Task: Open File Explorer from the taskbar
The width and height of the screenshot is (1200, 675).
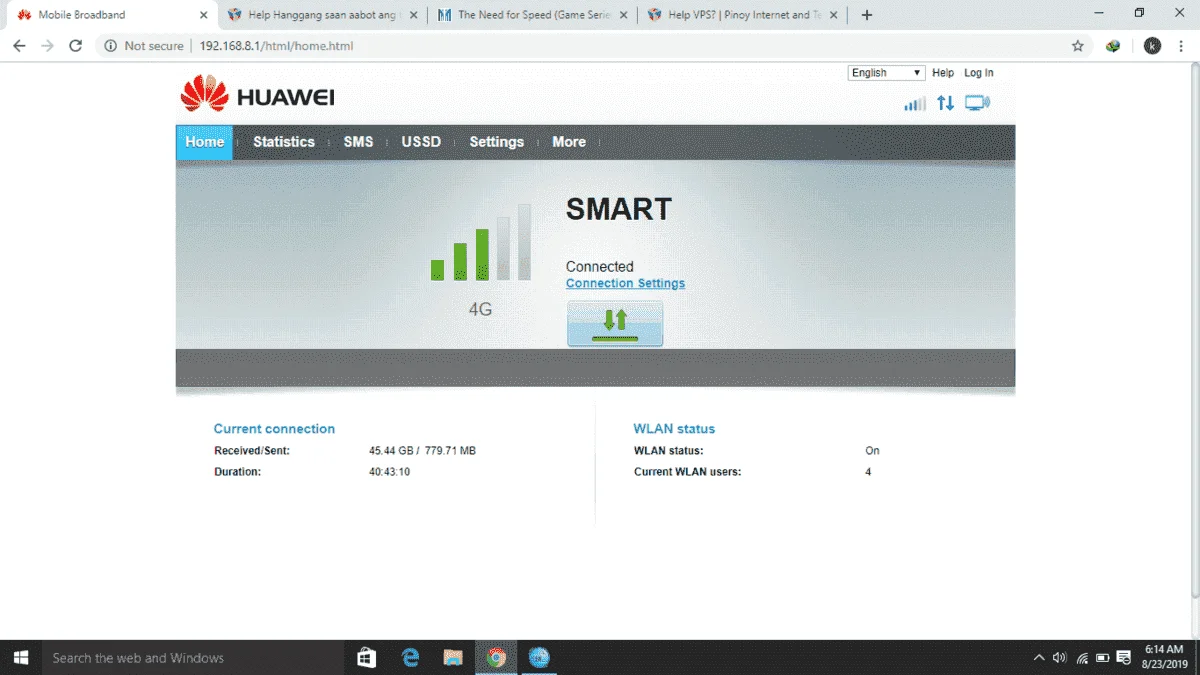Action: [x=453, y=658]
